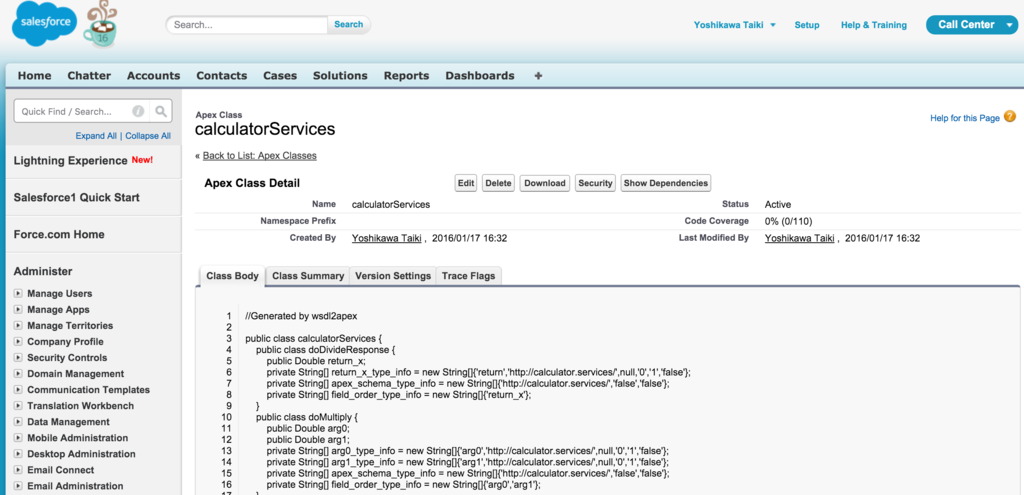The width and height of the screenshot is (1024, 495).
Task: Click code line "public class doMultiply {"
Action: tap(308, 416)
